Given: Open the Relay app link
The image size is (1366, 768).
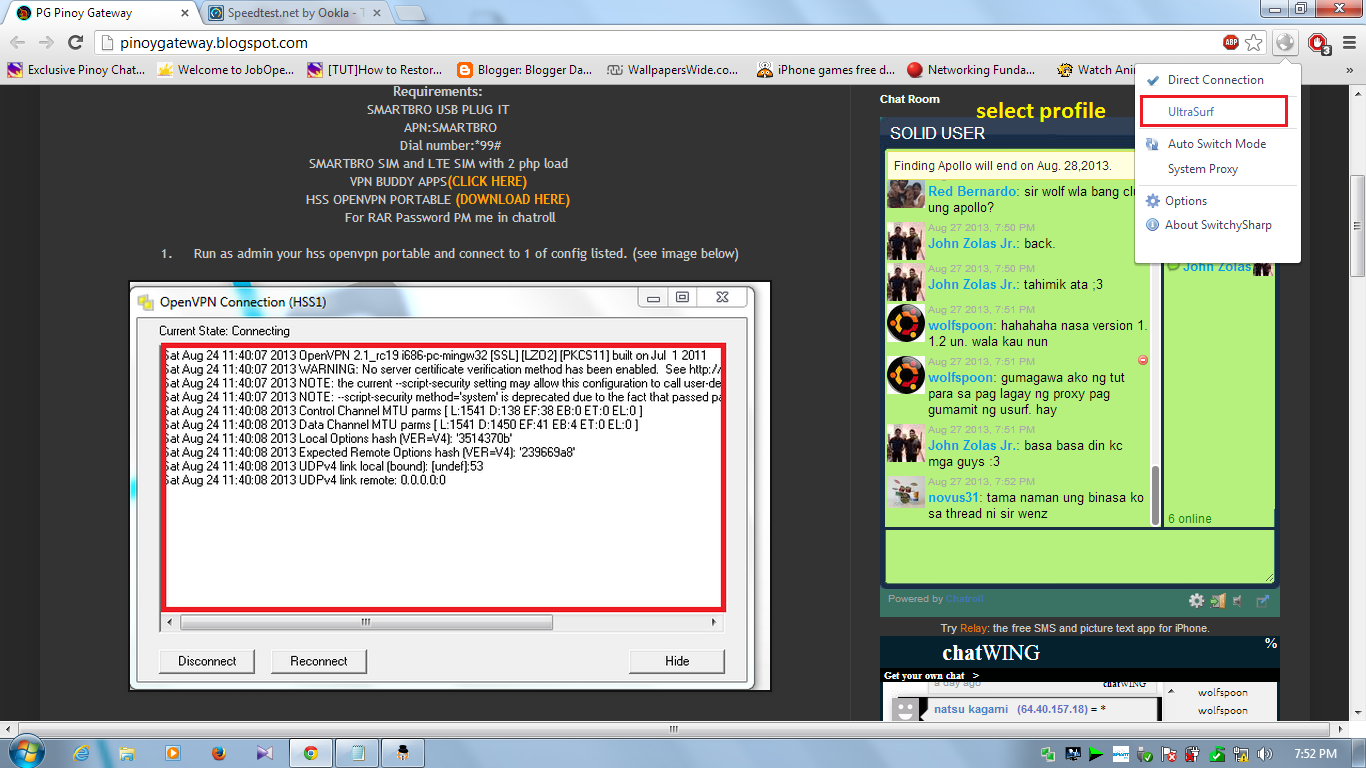Looking at the screenshot, I should click(x=973, y=628).
